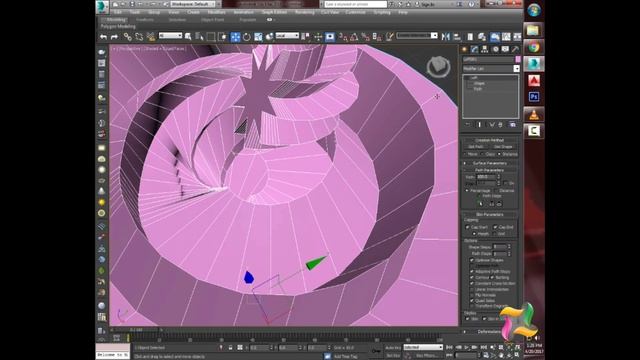Activate Select and Move tool

coord(236,37)
